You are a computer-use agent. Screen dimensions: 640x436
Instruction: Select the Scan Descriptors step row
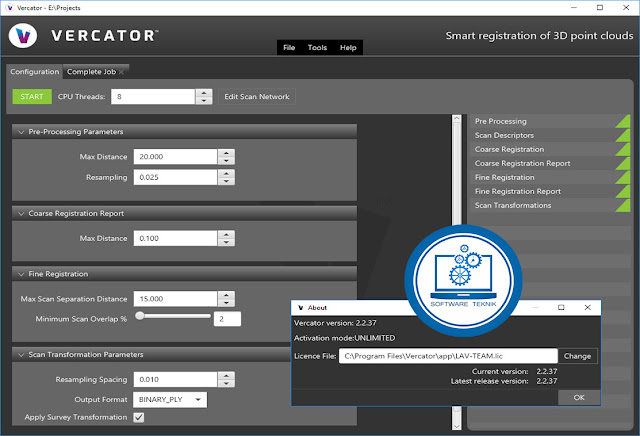click(549, 135)
